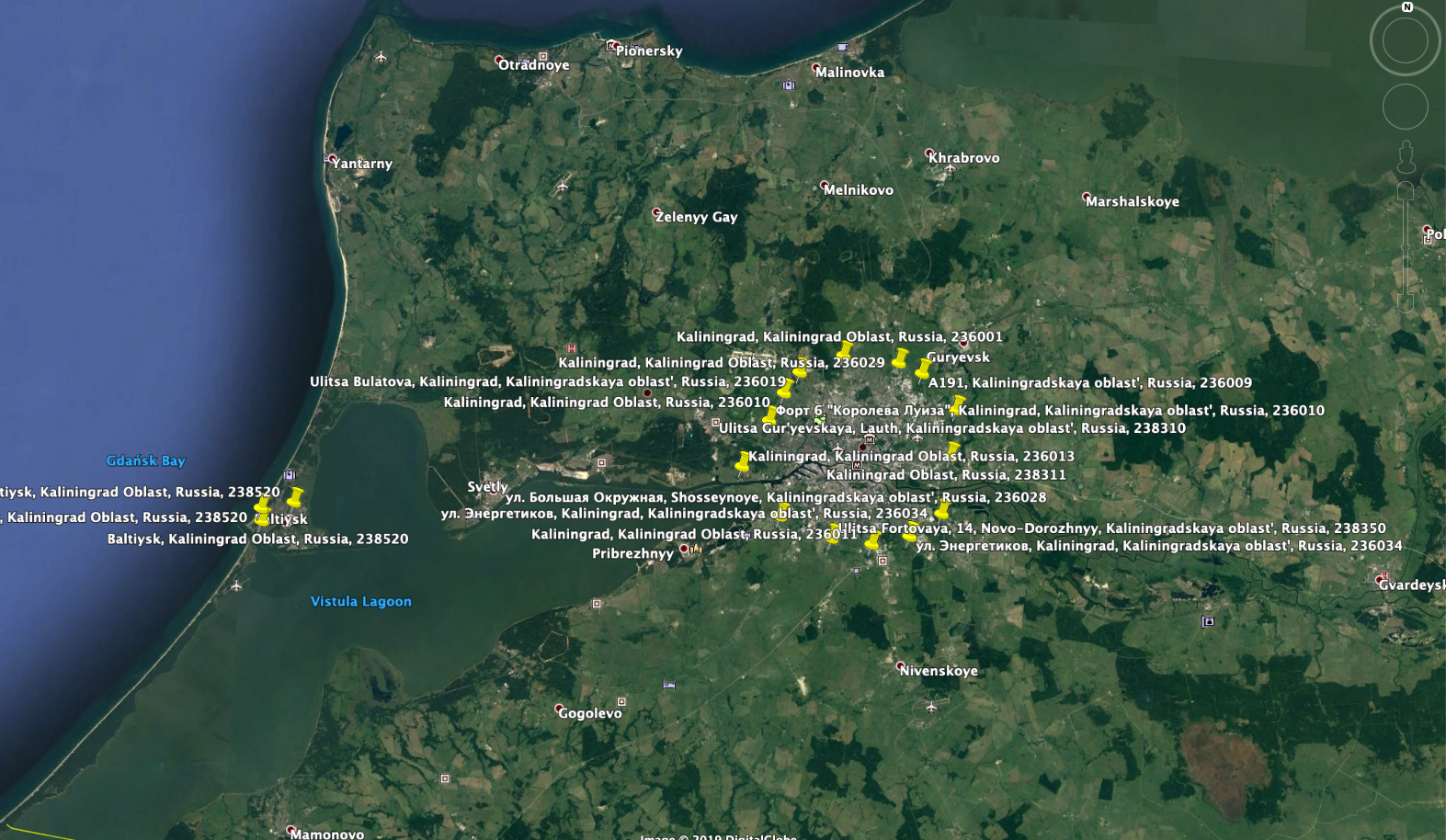
Task: Select pushpin at Ulitsa Bulatova 236019
Action: pyautogui.click(x=784, y=389)
